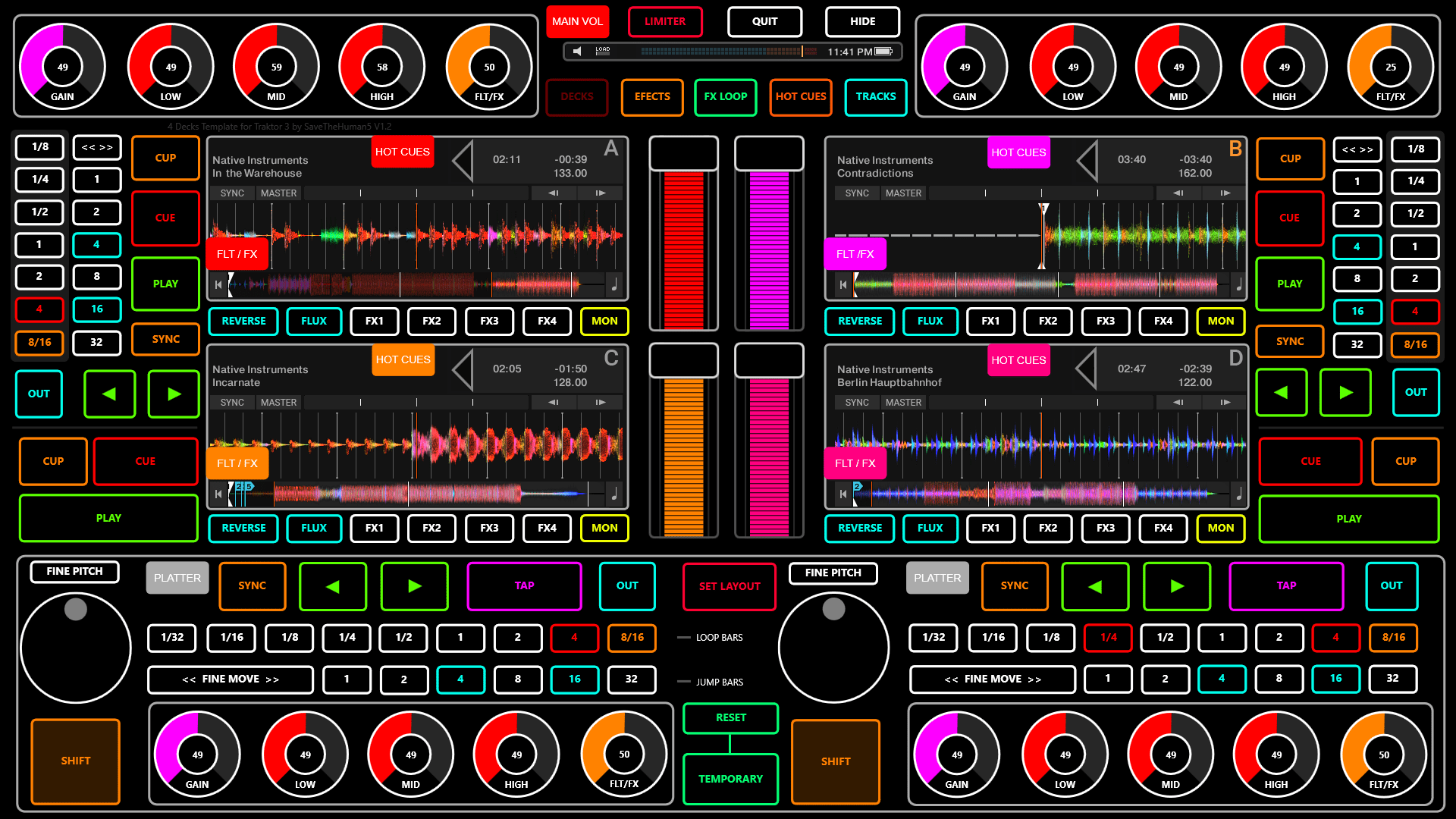
Task: Adjust Deck C orange volume fader
Action: click(683, 441)
